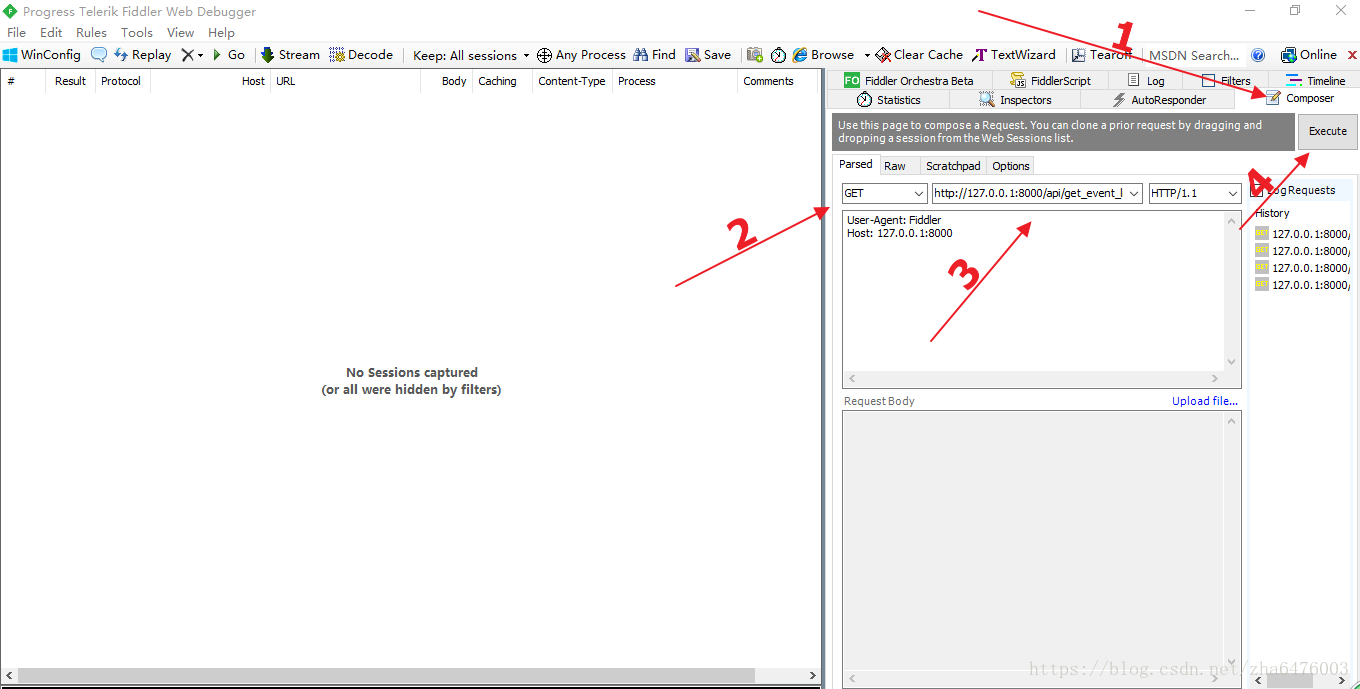Tear off the inspector panel

1102,55
